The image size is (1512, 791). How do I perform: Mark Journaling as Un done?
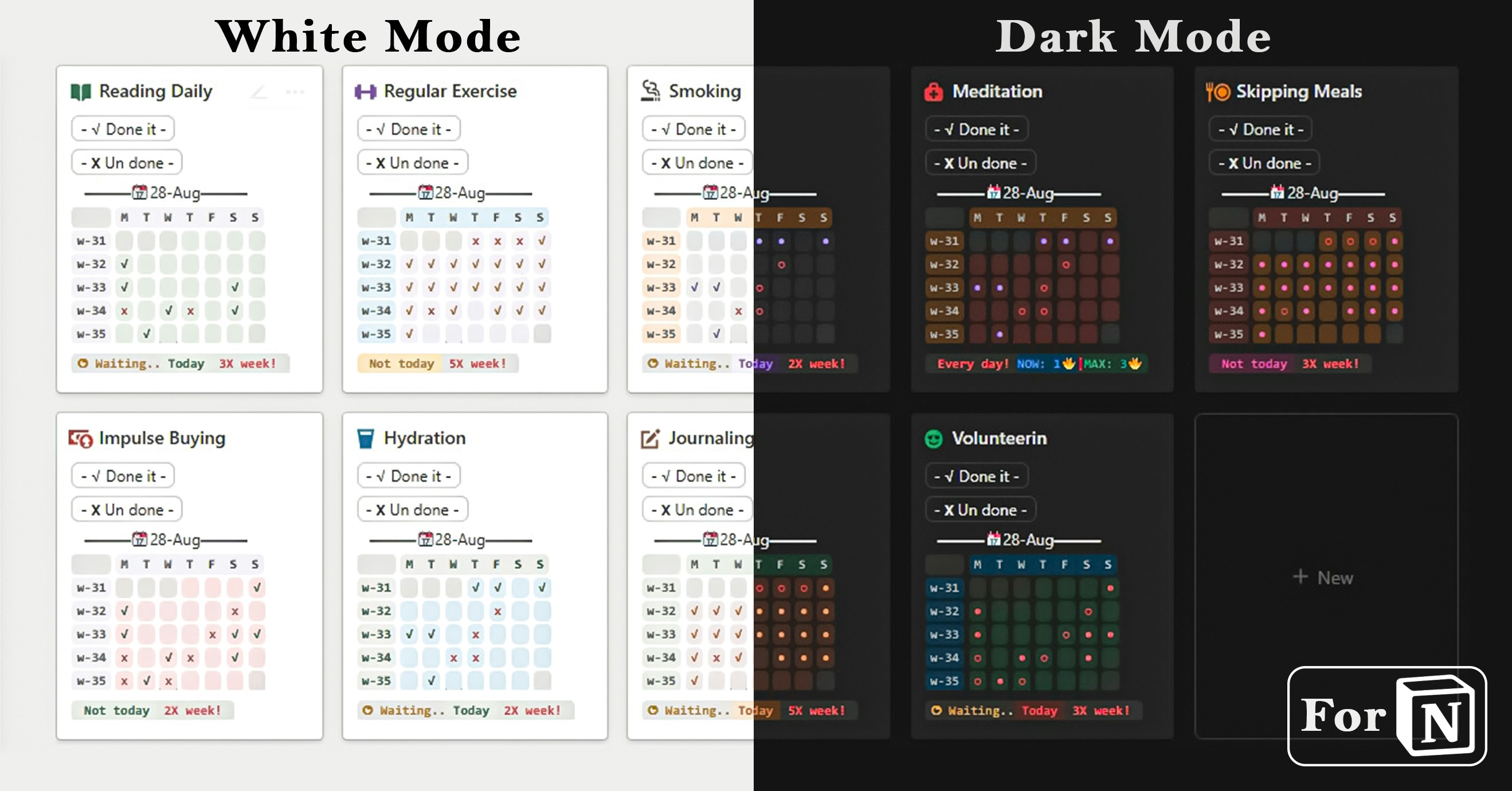(x=698, y=510)
